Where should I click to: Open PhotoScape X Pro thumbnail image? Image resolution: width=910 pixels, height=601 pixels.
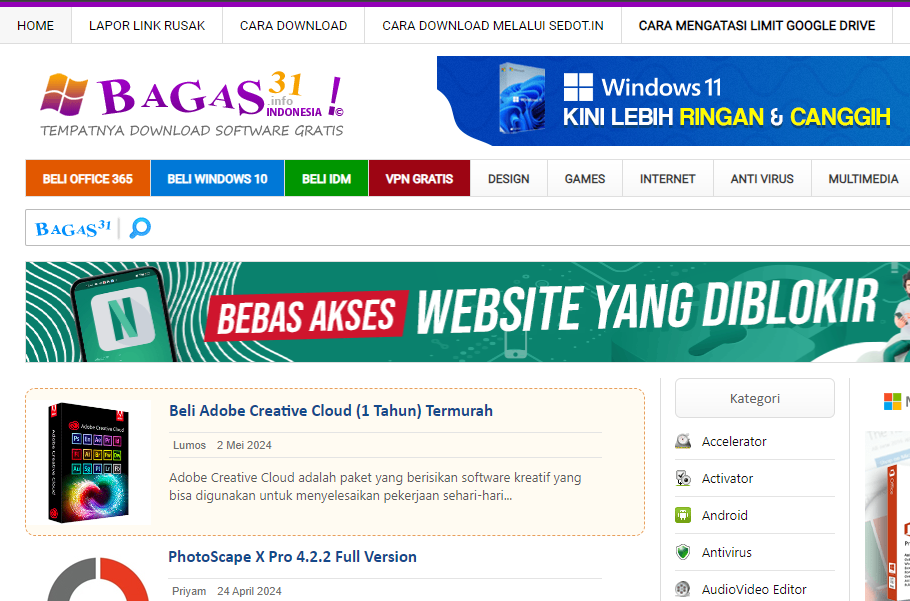[97, 579]
